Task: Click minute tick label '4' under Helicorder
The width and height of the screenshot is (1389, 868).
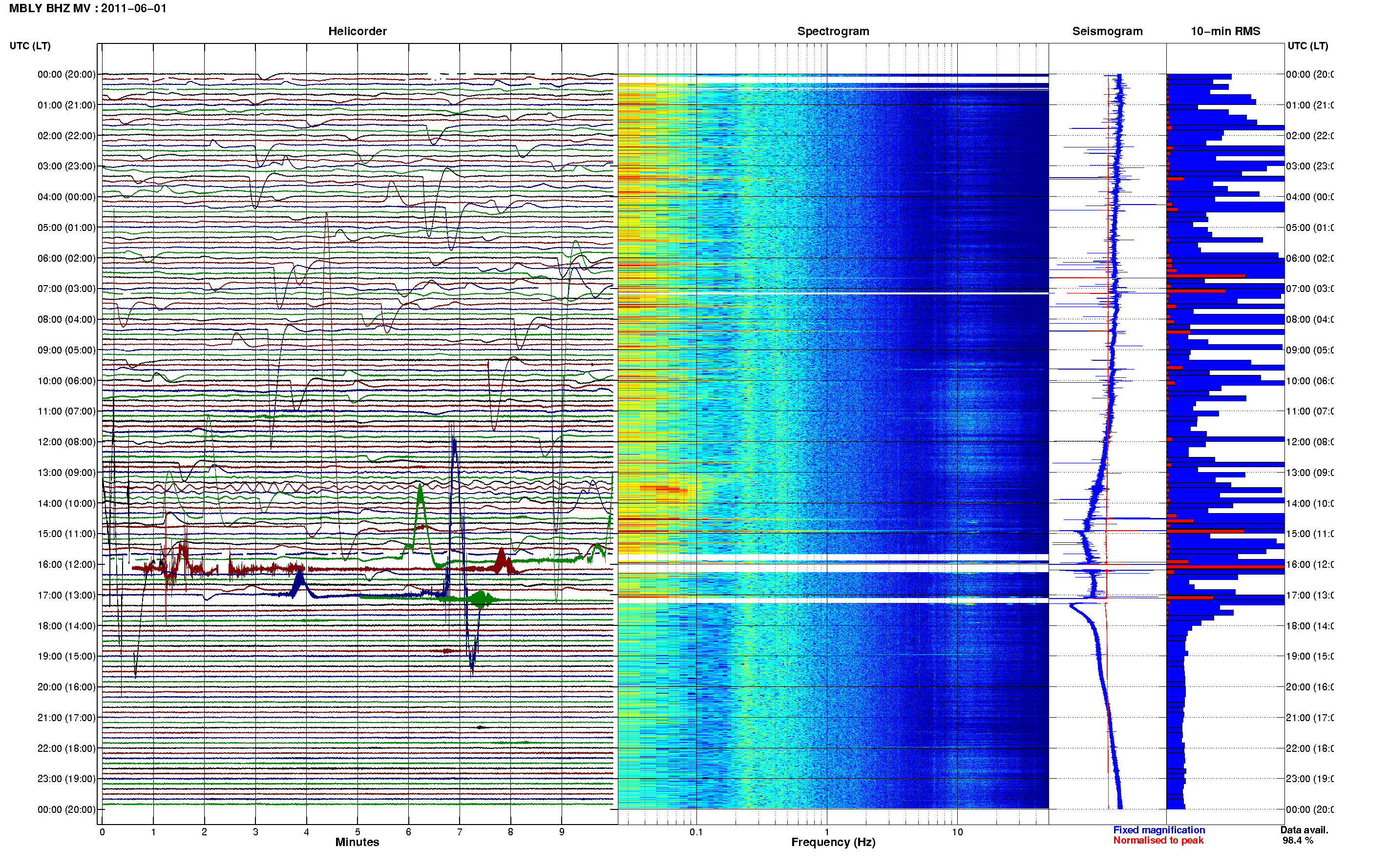Action: (307, 832)
